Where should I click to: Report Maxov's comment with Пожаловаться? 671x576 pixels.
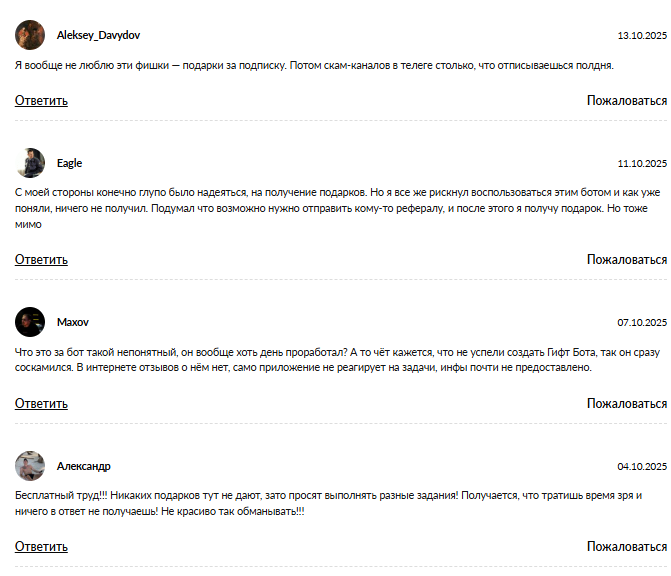click(x=626, y=403)
